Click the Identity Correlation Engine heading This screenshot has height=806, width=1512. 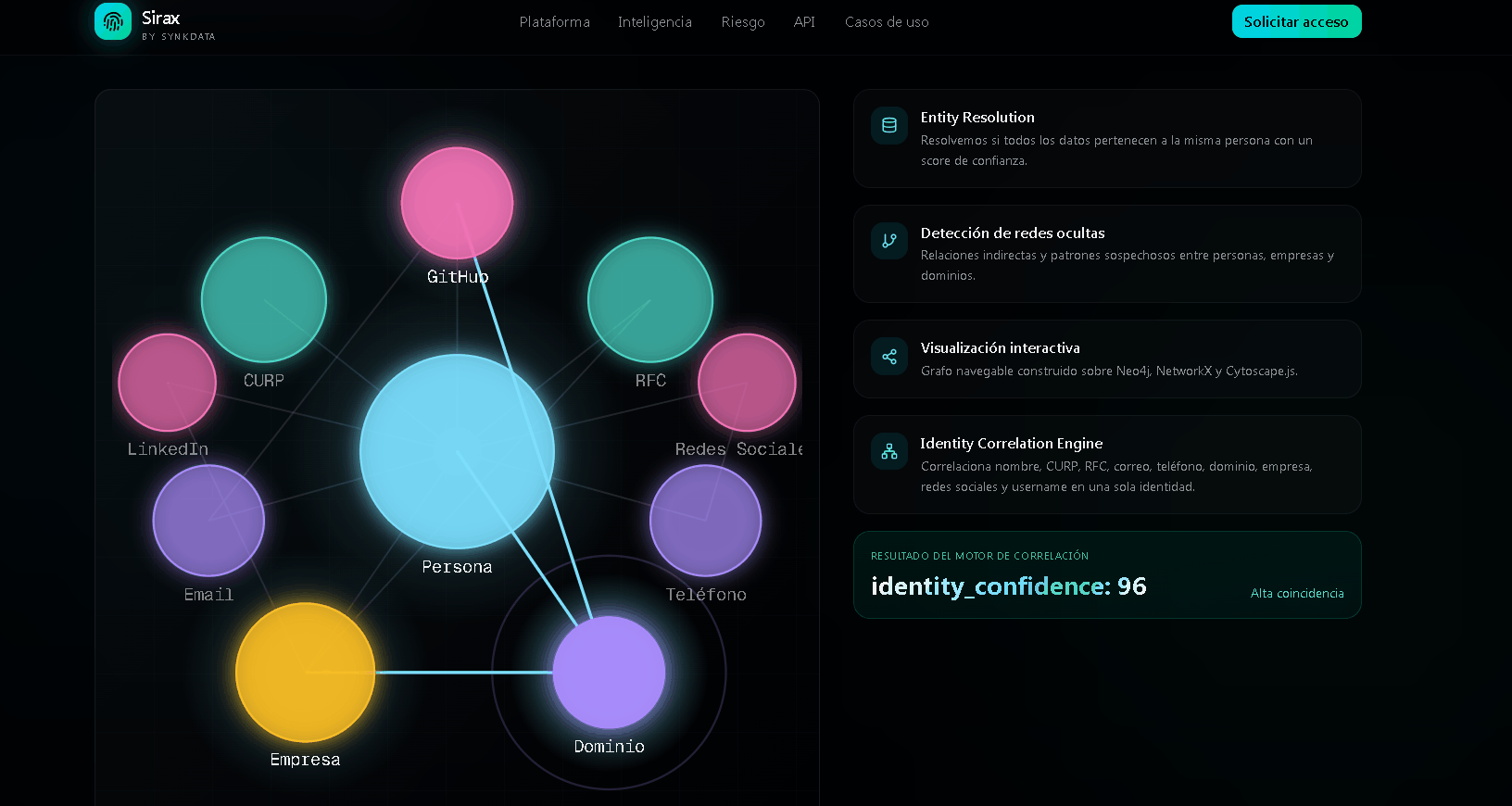point(1012,444)
